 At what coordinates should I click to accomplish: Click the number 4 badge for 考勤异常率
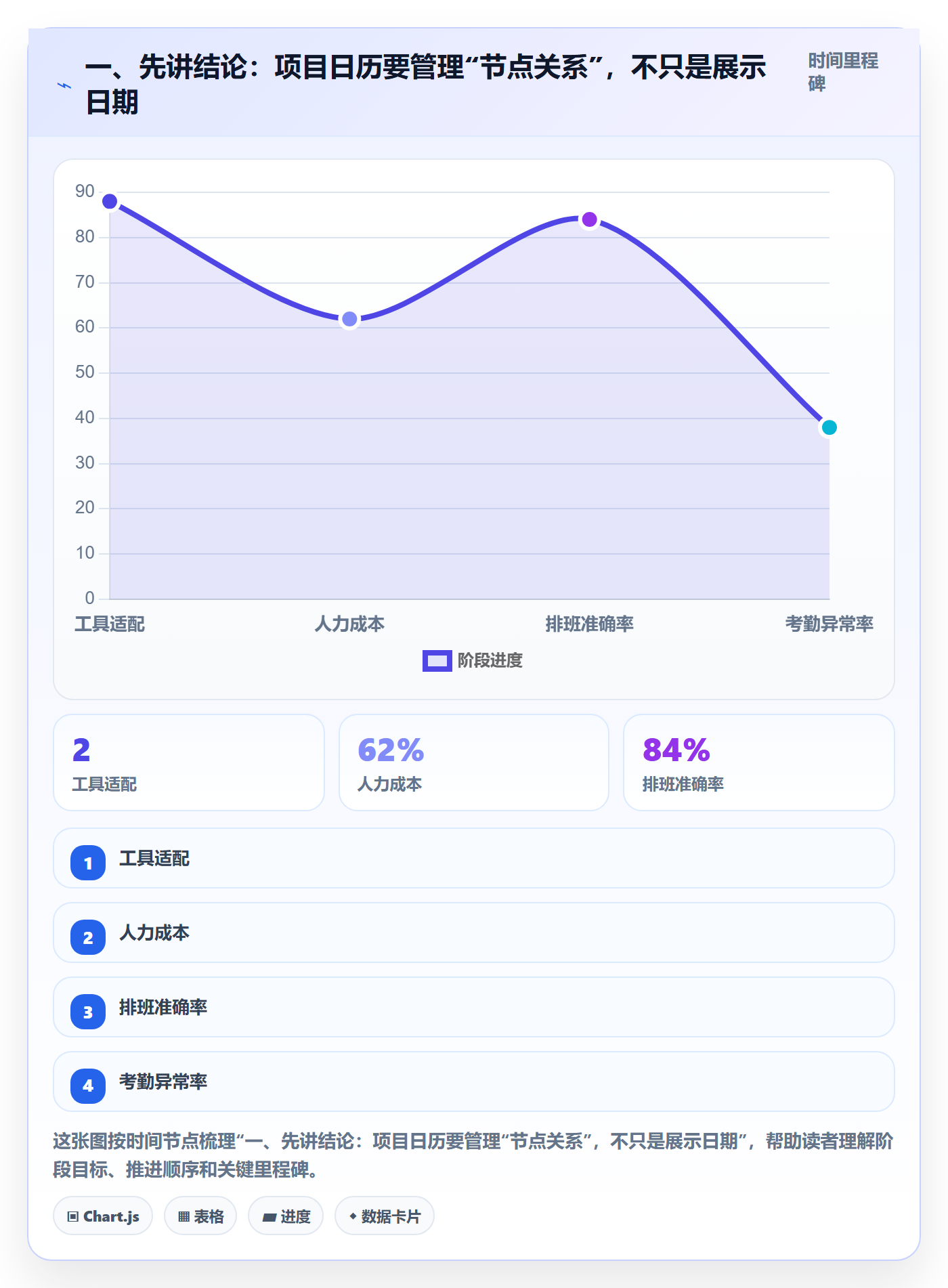tap(88, 1086)
